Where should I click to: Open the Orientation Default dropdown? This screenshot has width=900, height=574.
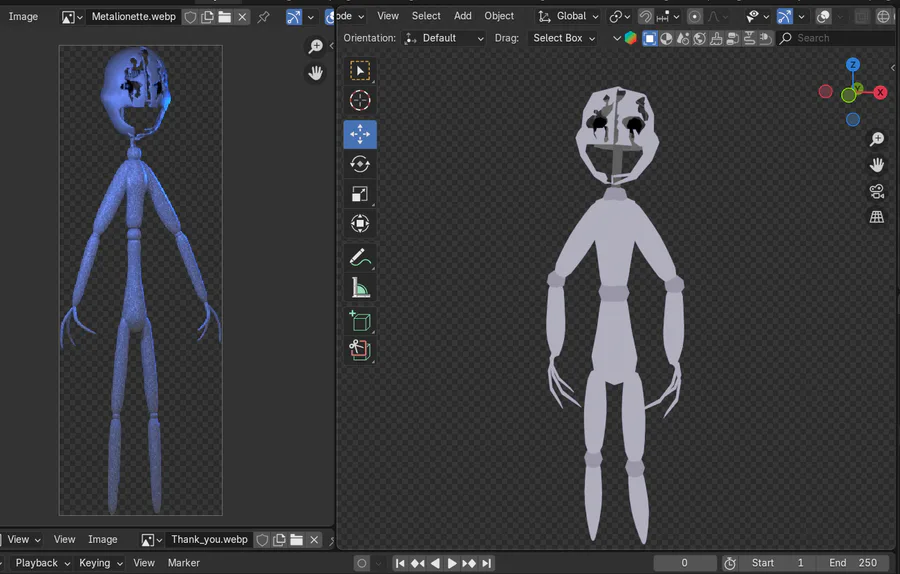pos(444,38)
